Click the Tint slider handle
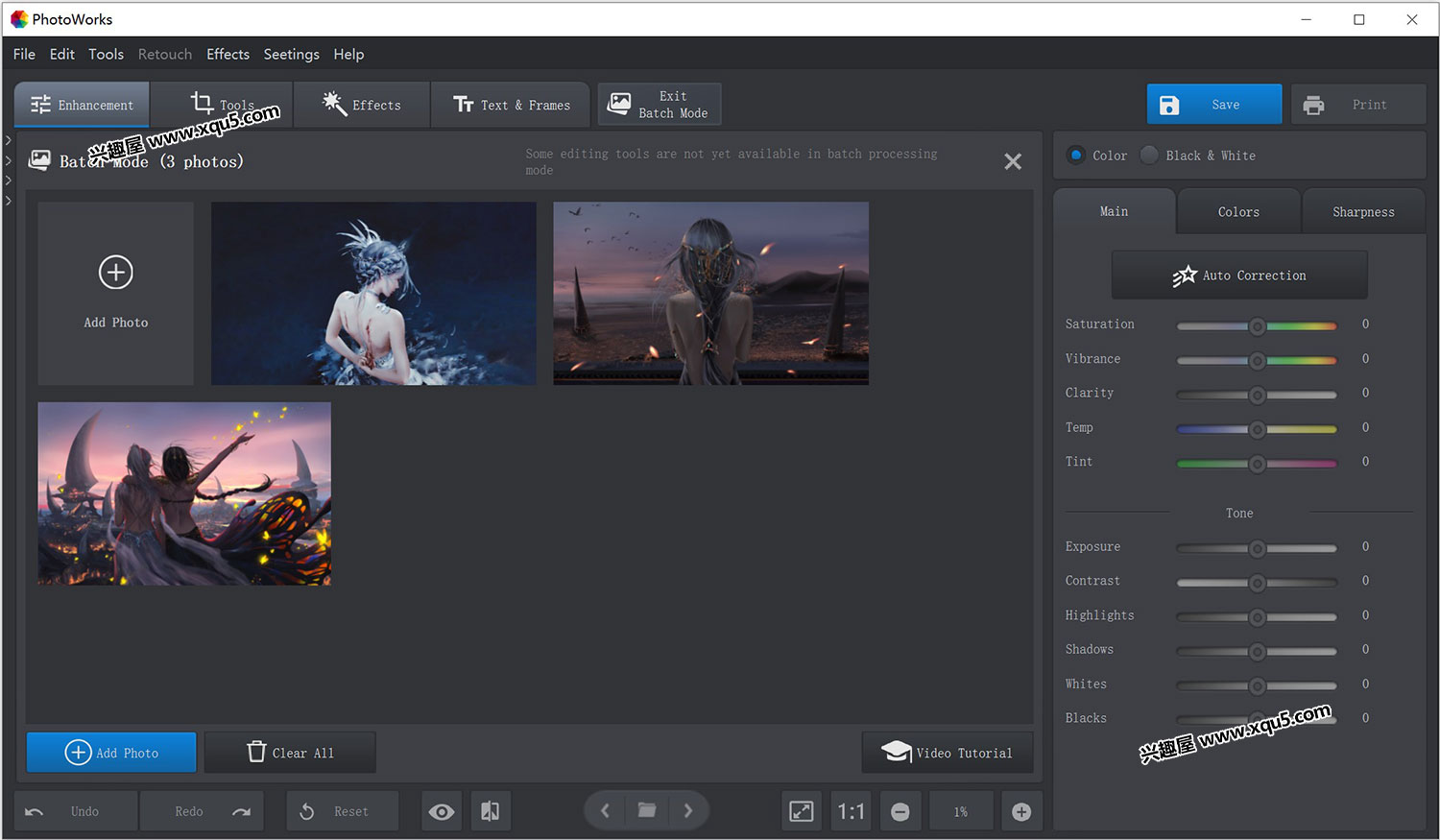 [x=1257, y=464]
